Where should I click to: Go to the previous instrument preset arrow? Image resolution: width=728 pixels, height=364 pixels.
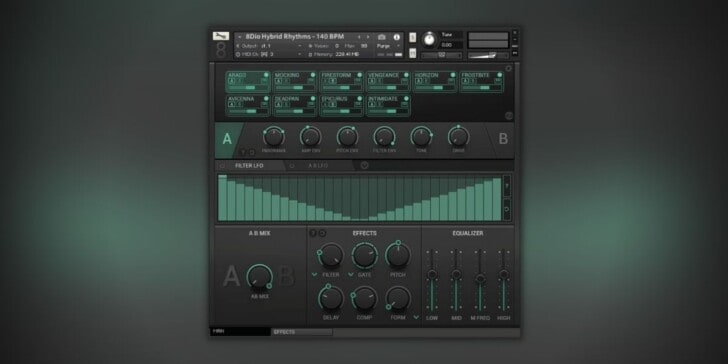tap(358, 37)
